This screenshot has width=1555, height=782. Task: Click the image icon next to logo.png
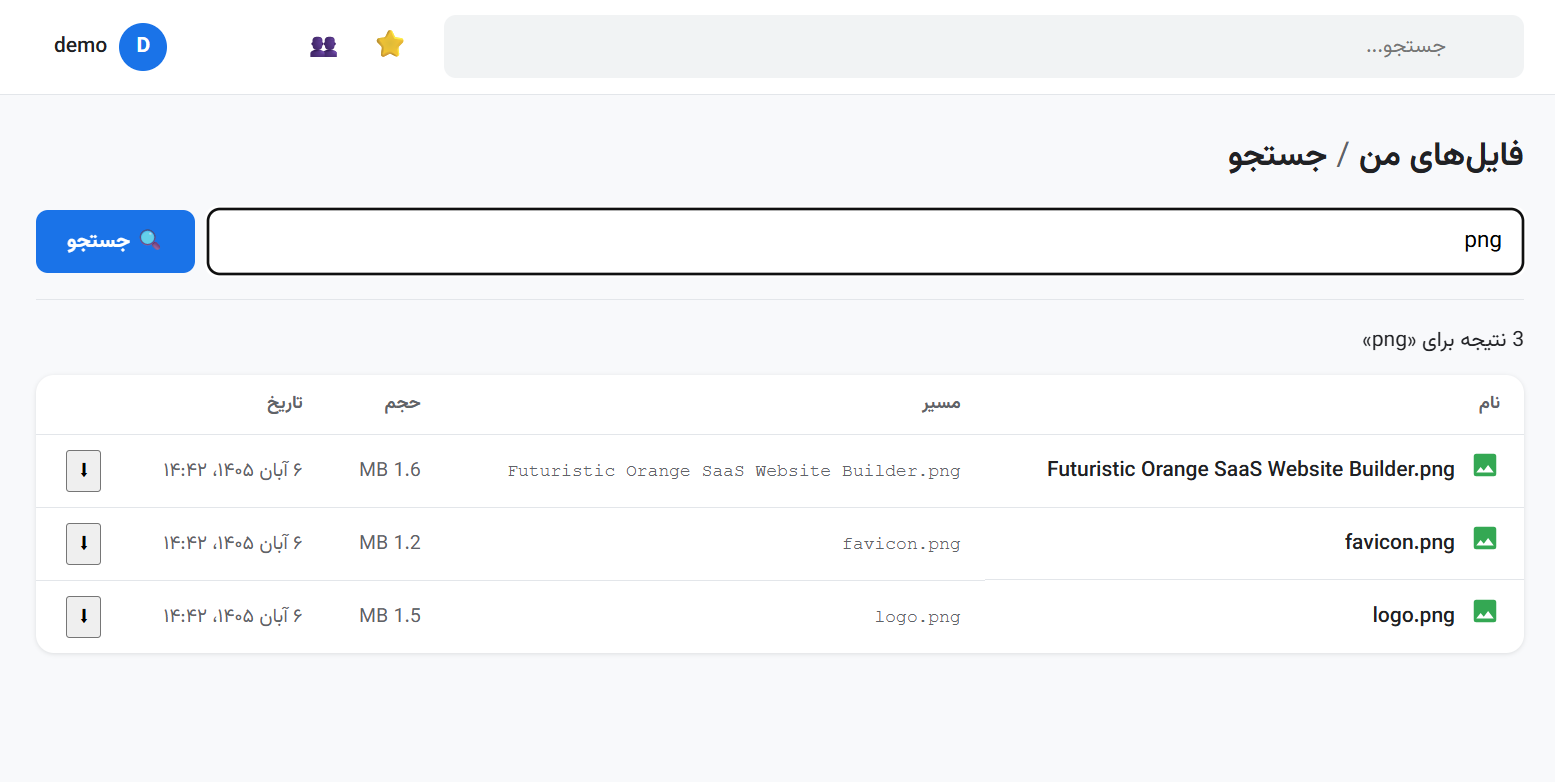pyautogui.click(x=1485, y=612)
